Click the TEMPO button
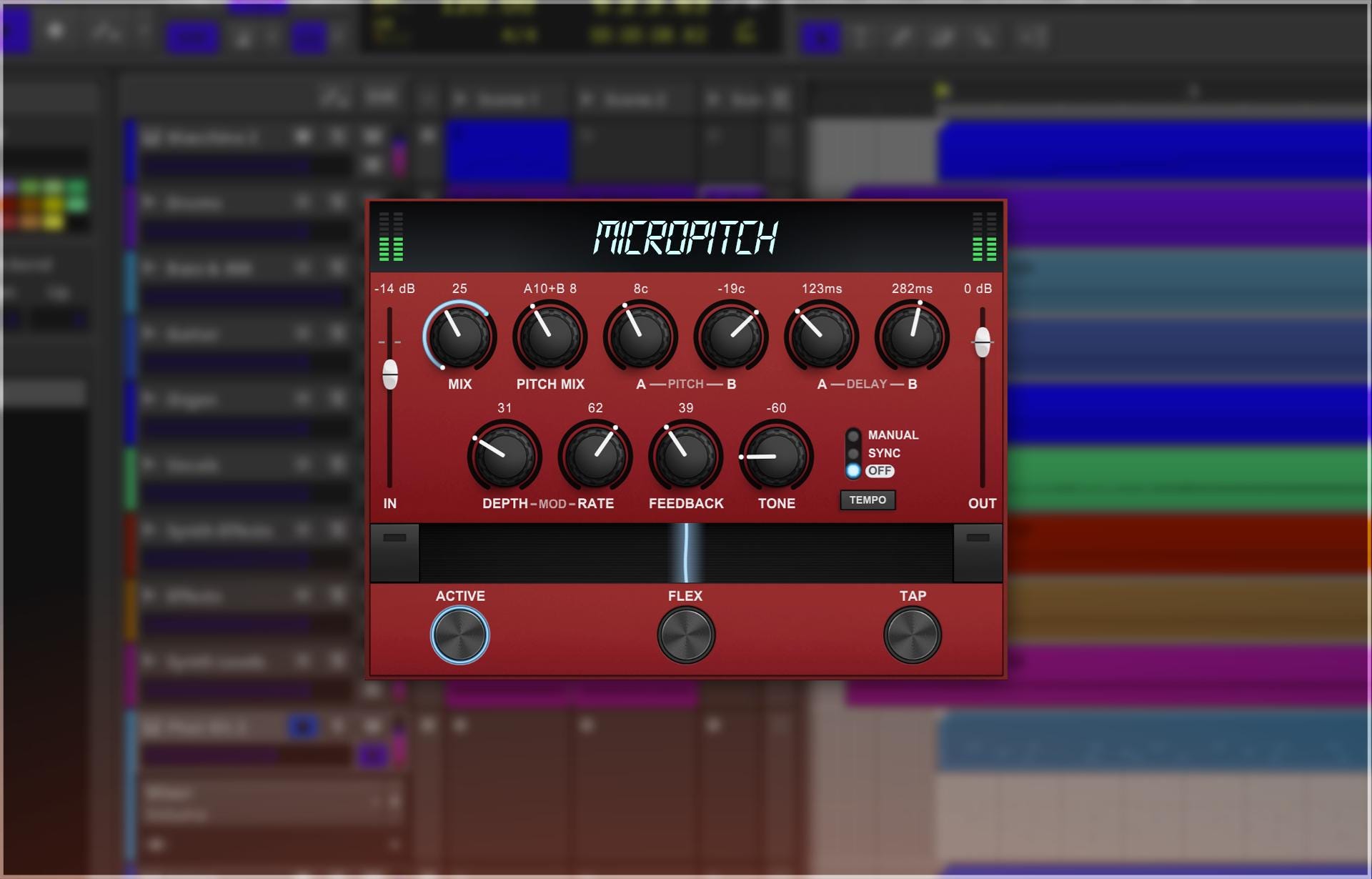The width and height of the screenshot is (1372, 879). tap(868, 500)
